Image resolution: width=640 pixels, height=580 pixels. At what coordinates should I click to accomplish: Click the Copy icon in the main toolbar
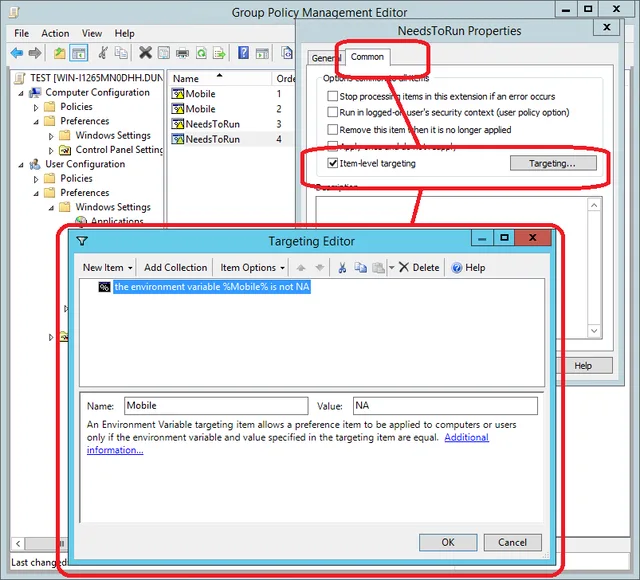click(121, 53)
